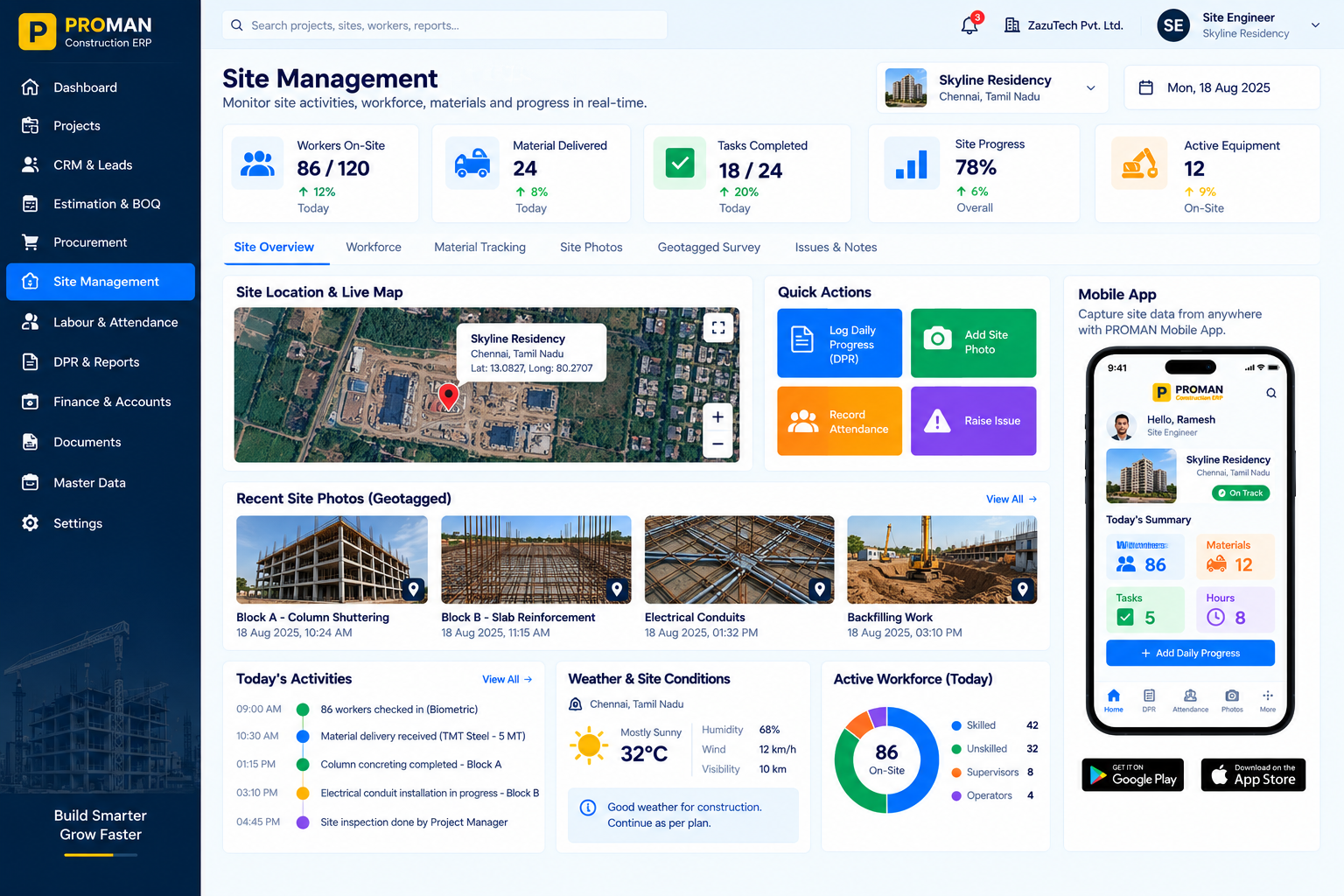Click the Site Progress bar chart icon
The height and width of the screenshot is (896, 1344).
tap(911, 164)
